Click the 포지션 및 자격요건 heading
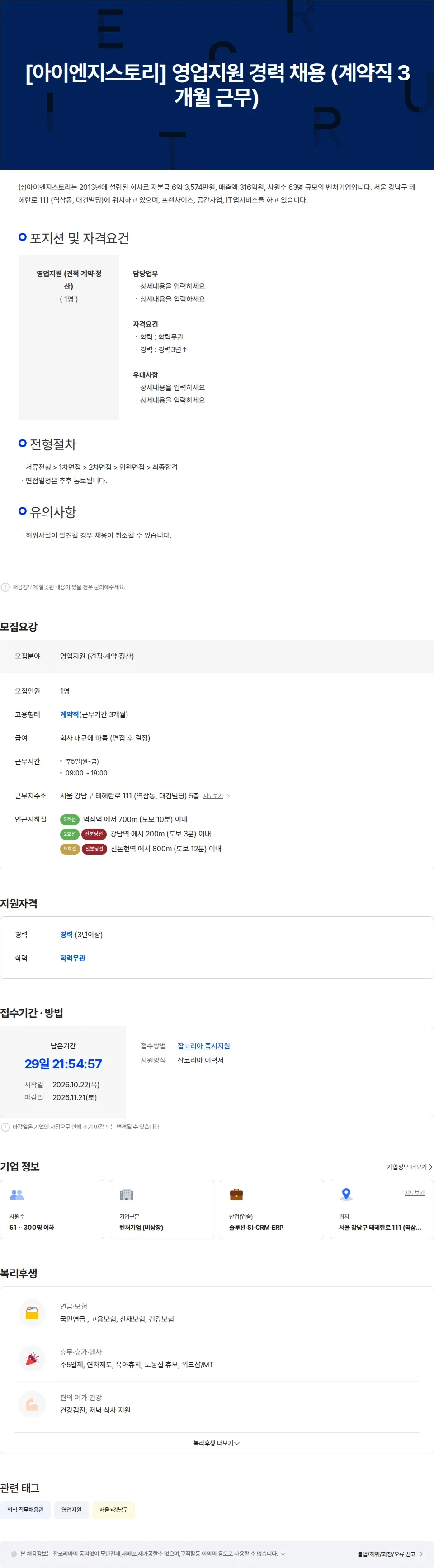This screenshot has height=1568, width=434. [x=79, y=238]
